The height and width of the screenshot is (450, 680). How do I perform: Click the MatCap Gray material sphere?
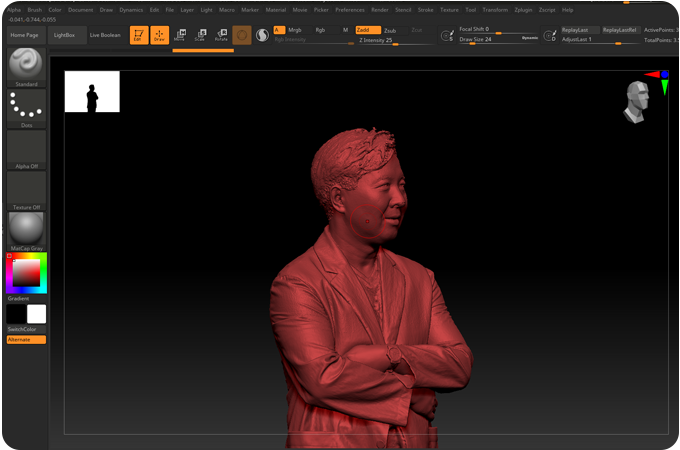point(26,228)
